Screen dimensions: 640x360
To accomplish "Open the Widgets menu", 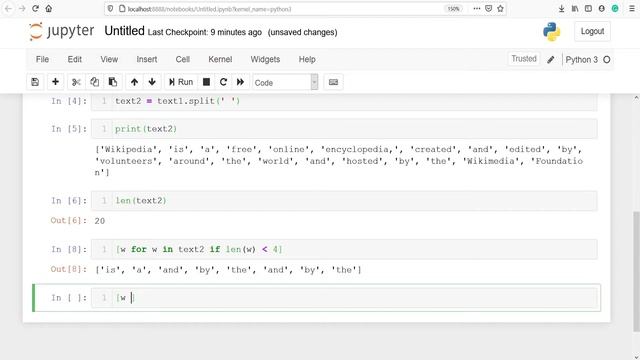I will [x=265, y=59].
